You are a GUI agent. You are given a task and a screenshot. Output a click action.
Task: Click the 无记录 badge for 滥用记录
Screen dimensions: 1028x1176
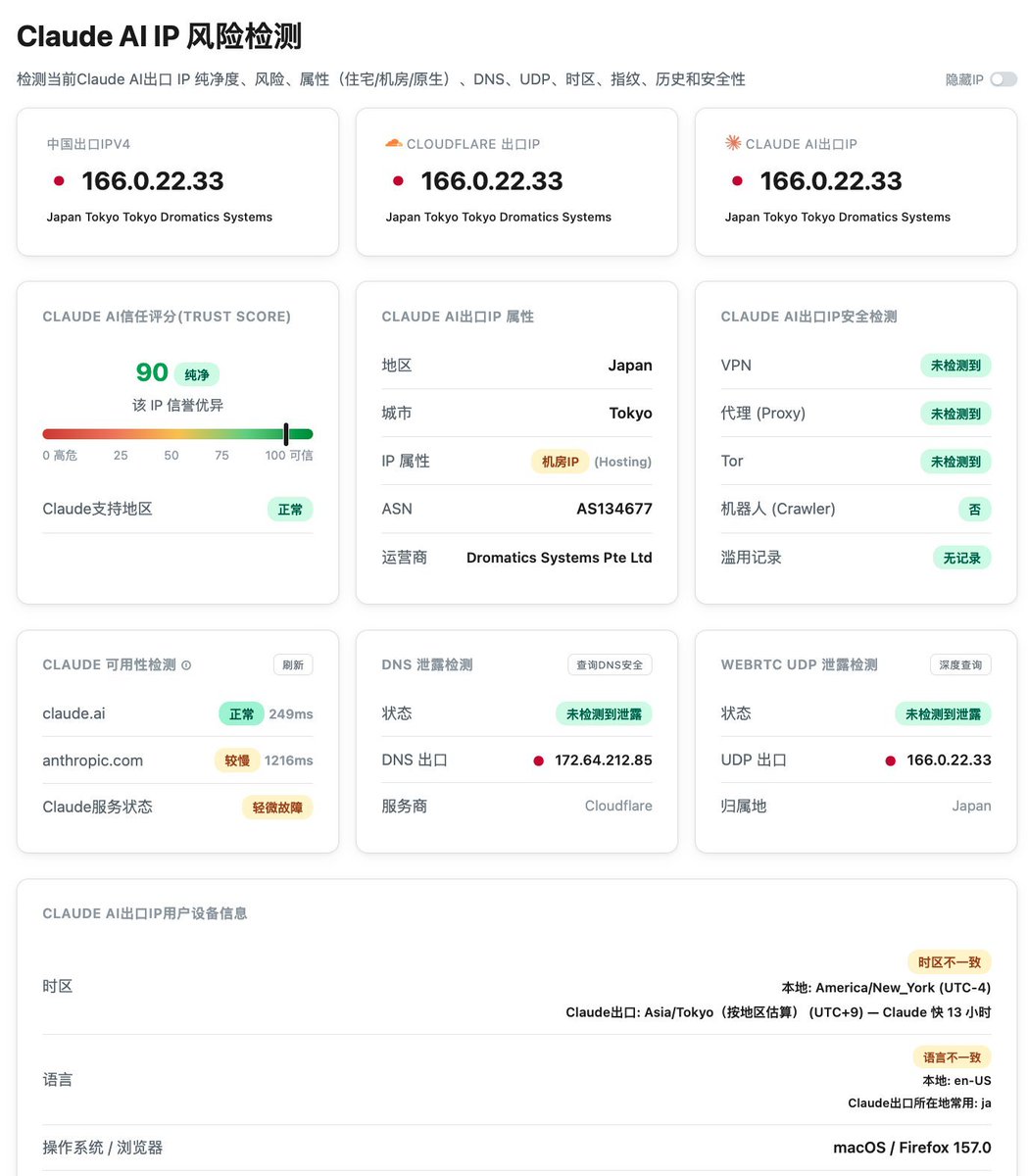(961, 558)
